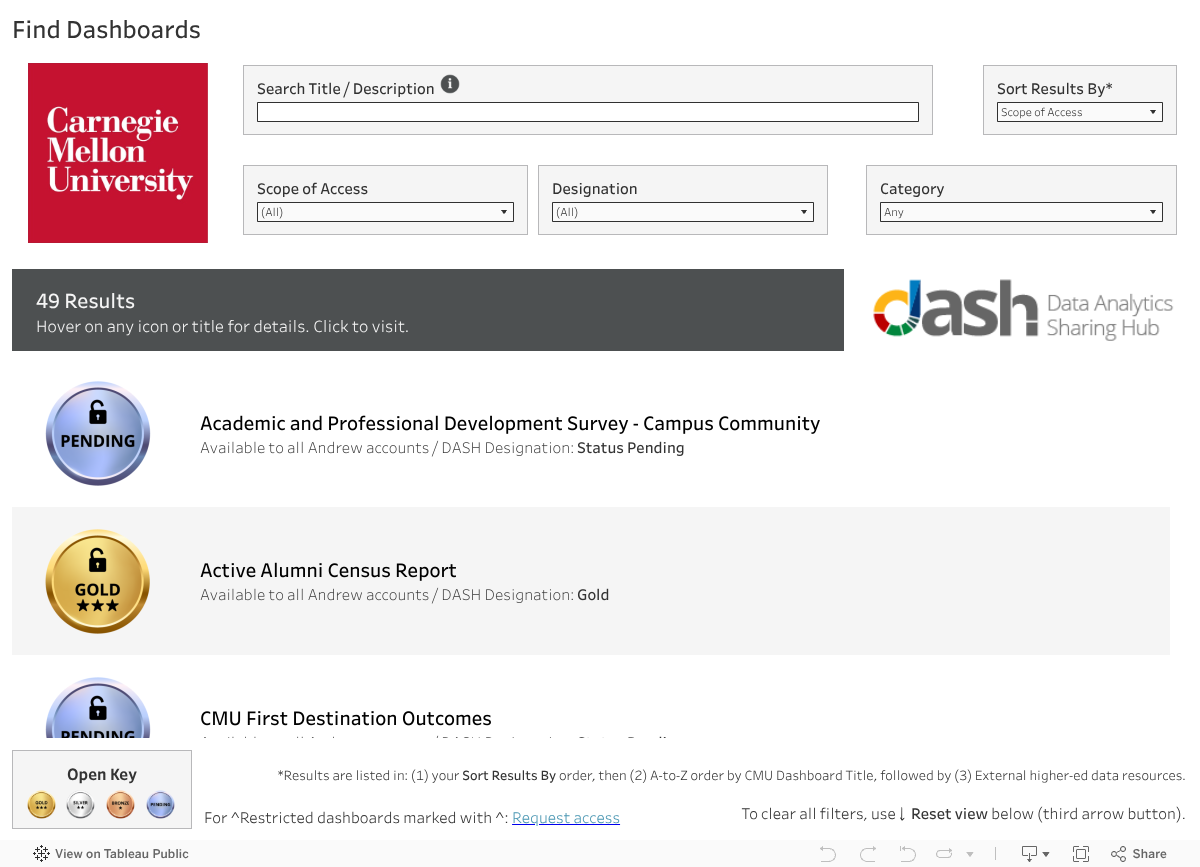Click View on Tableau Public
This screenshot has height=867, width=1200.
coord(111,853)
